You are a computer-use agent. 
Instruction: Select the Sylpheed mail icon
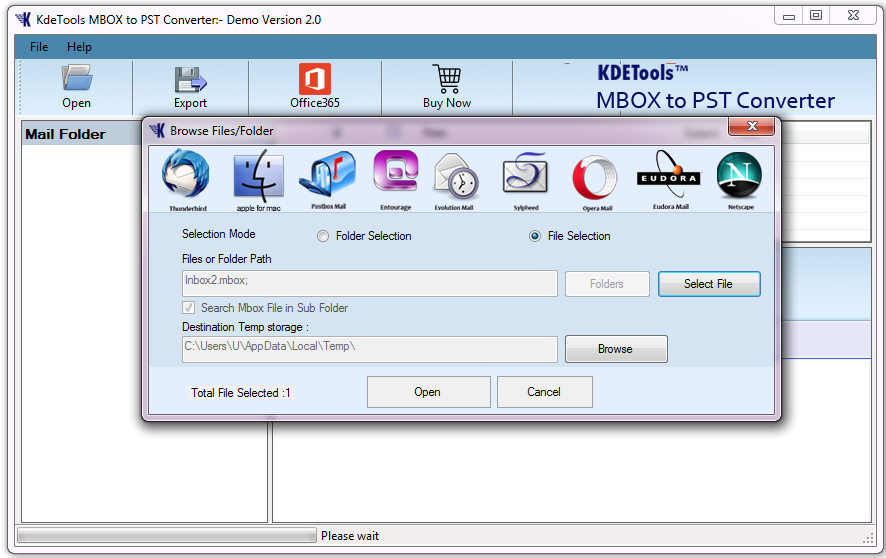pyautogui.click(x=525, y=177)
